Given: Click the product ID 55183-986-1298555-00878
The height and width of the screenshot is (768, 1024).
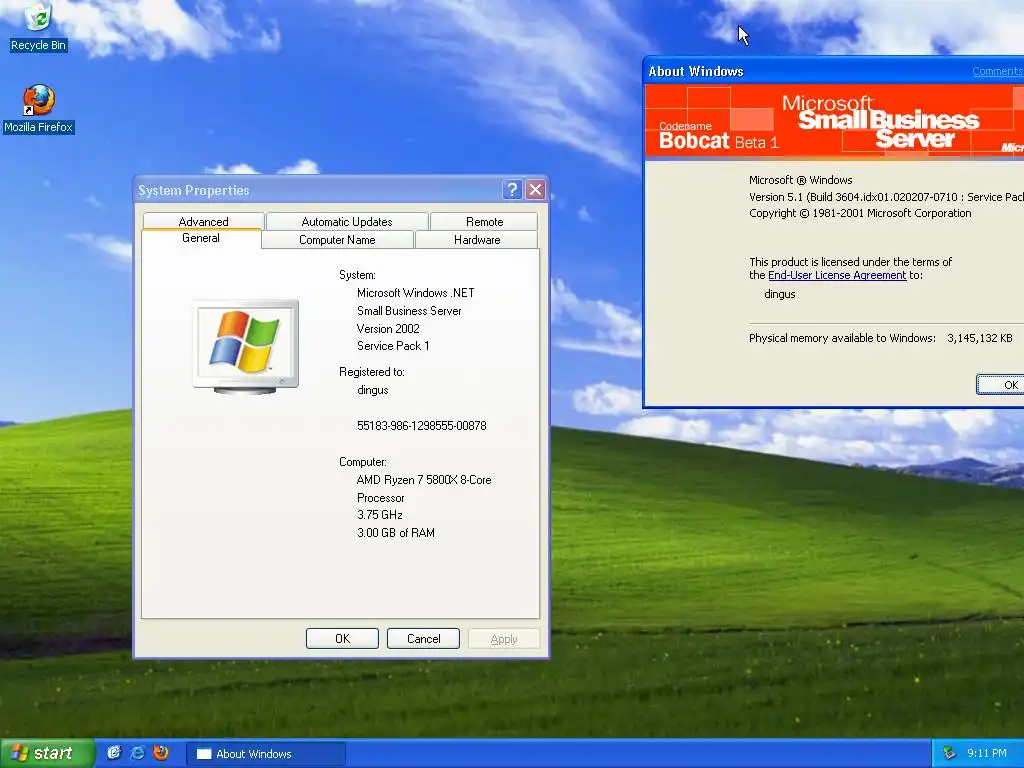Looking at the screenshot, I should click(421, 426).
